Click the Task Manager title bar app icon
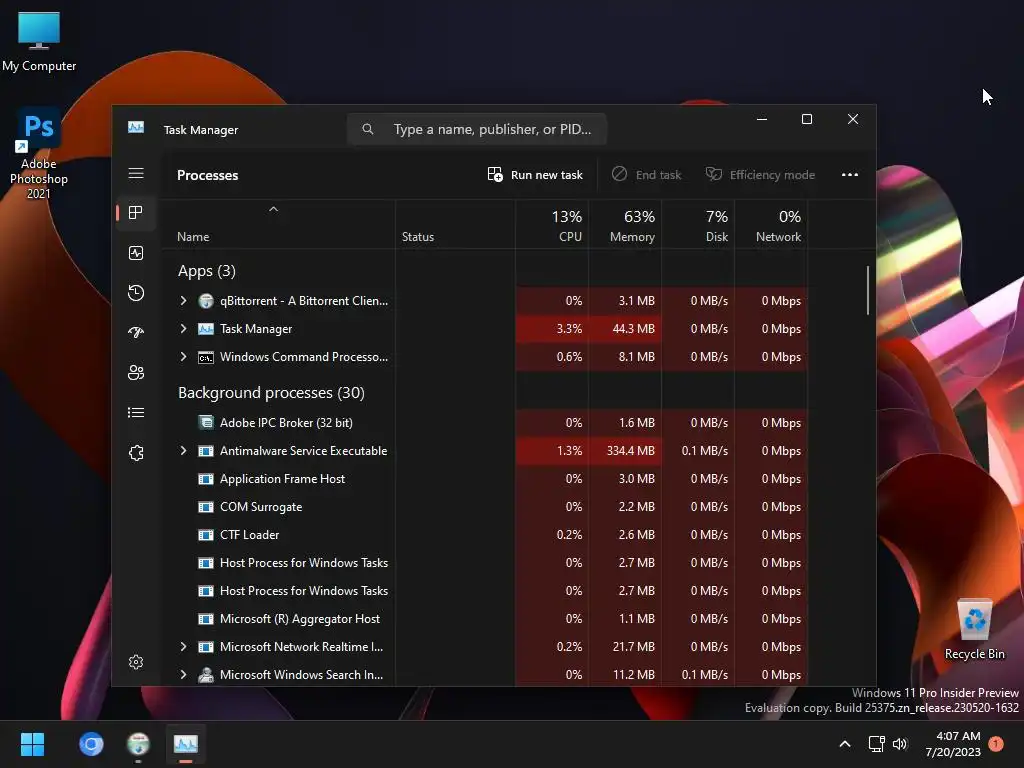 pyautogui.click(x=136, y=127)
